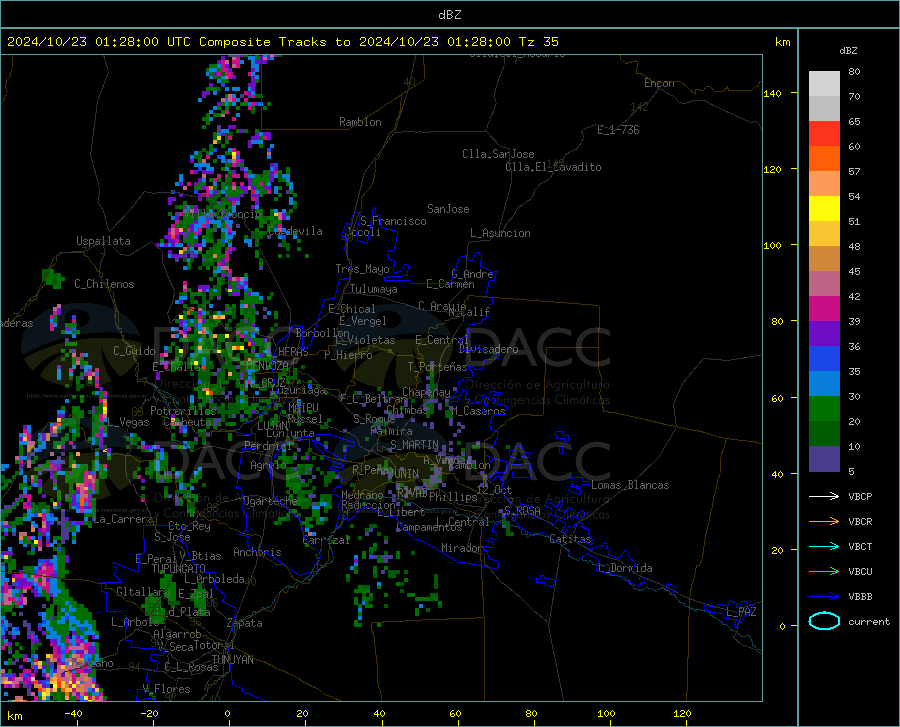Screen dimensions: 900x727
Task: Select the light blue 30 dBZ color swatch
Action: click(x=824, y=384)
